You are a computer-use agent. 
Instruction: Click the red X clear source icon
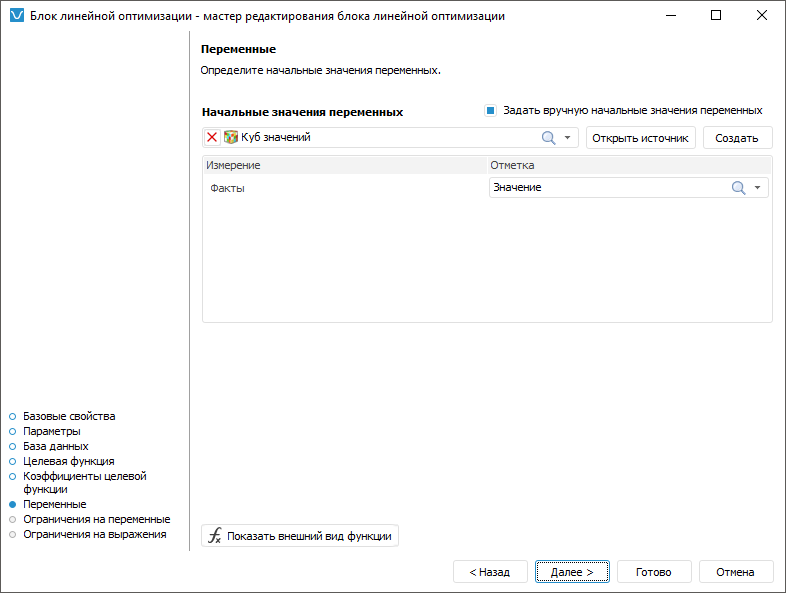[x=212, y=138]
